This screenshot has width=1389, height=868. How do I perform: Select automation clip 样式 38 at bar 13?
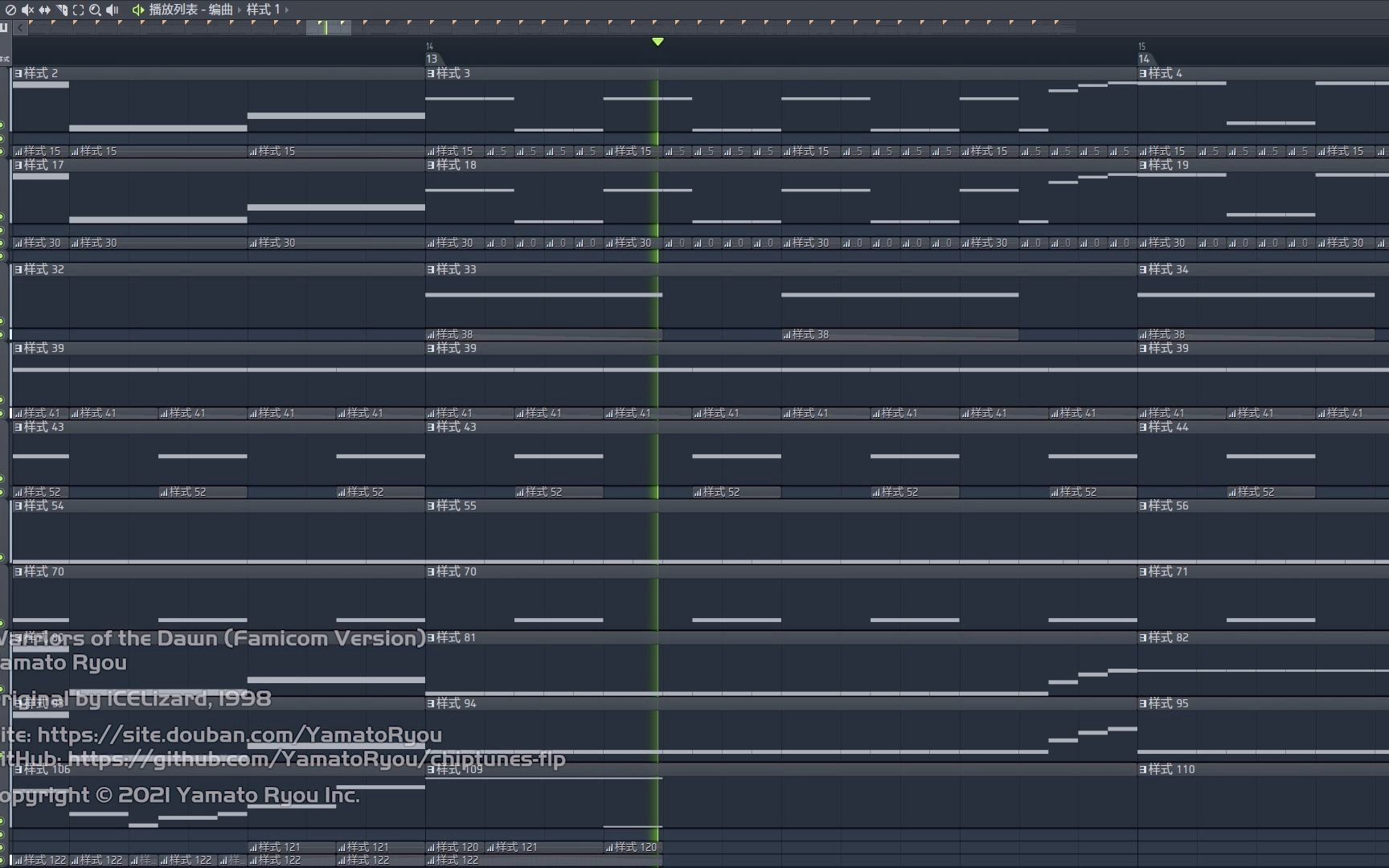[x=543, y=334]
